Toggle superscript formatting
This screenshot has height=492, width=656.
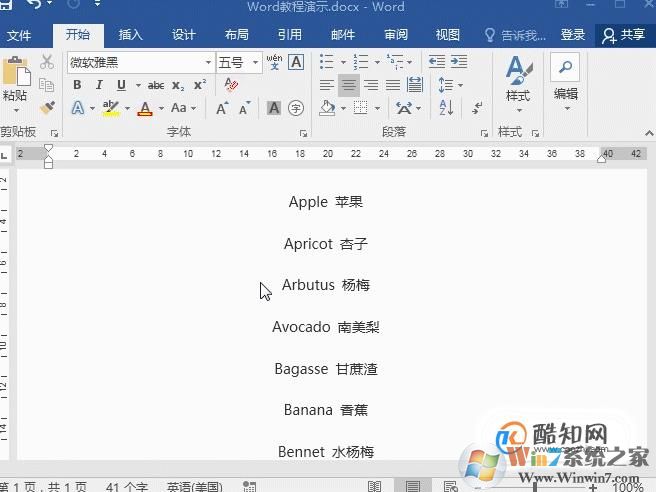tap(200, 85)
